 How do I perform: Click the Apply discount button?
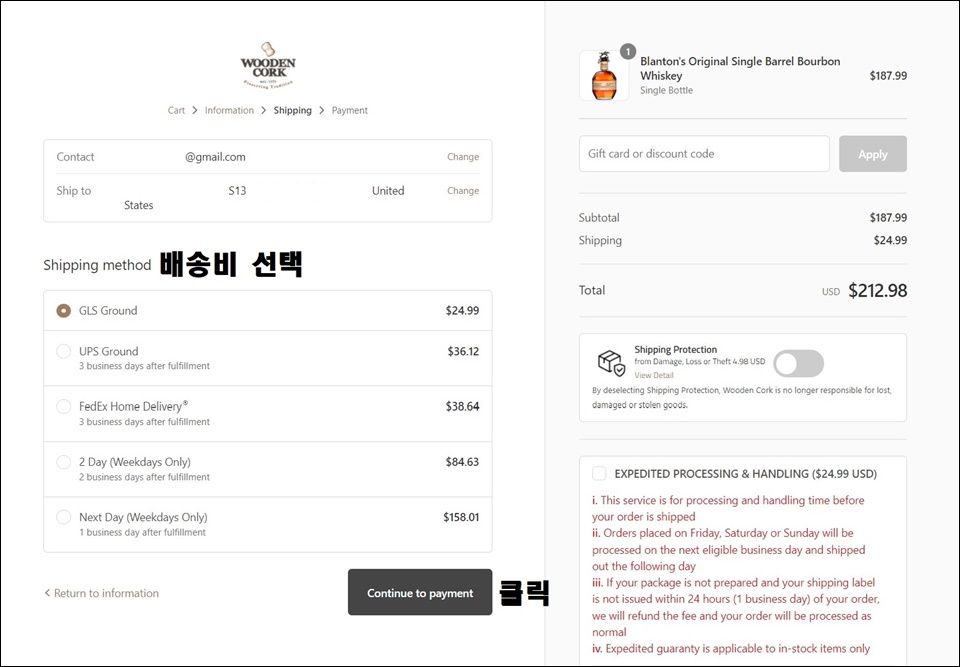[x=872, y=154]
